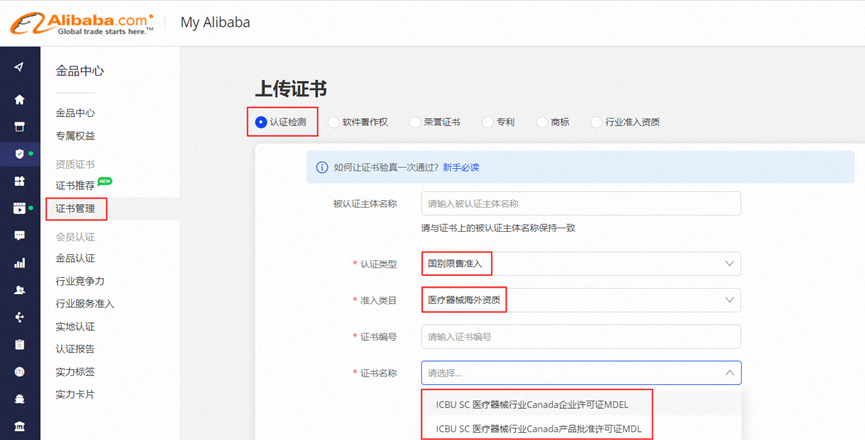Open 金品认证 menu item
Image resolution: width=865 pixels, height=440 pixels.
coord(75,258)
